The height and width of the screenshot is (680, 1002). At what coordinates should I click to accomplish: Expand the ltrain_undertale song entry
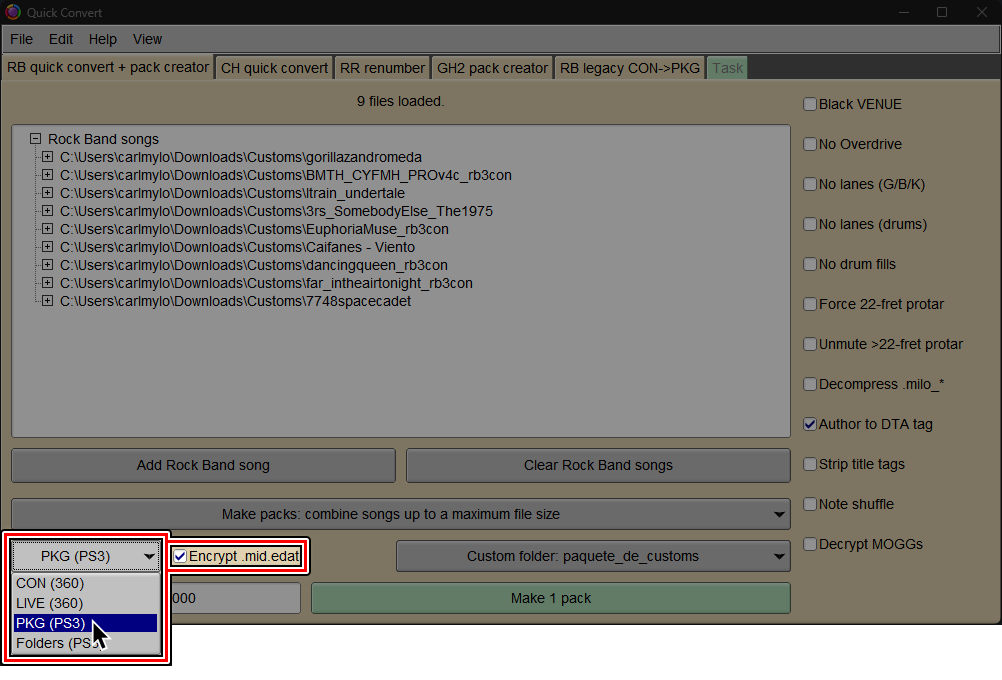(x=47, y=192)
